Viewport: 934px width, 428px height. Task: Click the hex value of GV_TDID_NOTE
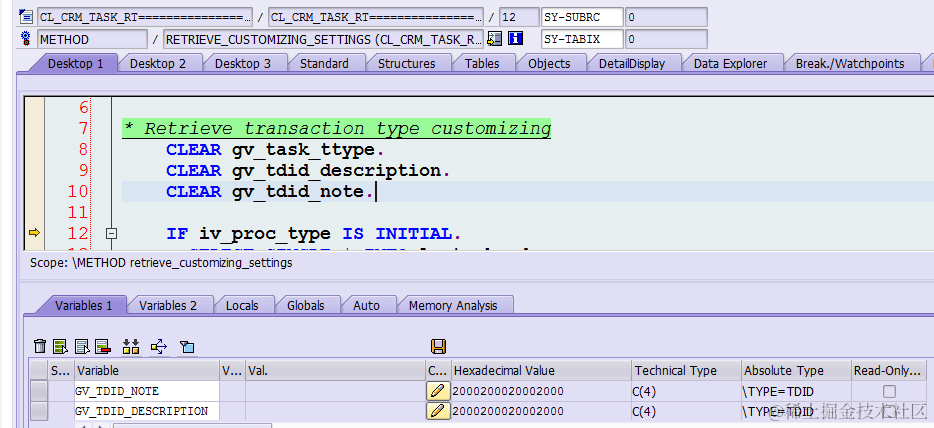pyautogui.click(x=508, y=391)
